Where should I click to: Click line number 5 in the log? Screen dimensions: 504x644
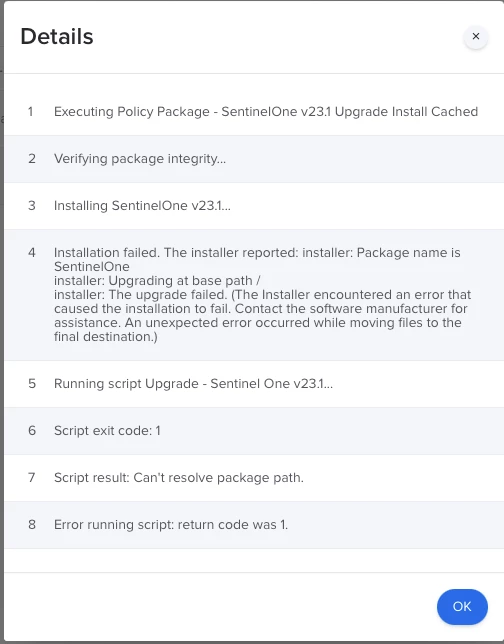32,384
